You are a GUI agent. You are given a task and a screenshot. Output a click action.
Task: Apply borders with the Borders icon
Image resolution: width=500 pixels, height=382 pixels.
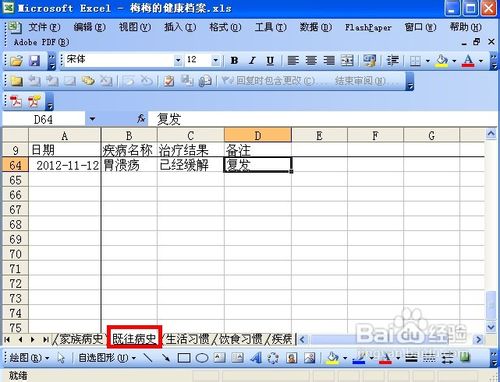[415, 61]
